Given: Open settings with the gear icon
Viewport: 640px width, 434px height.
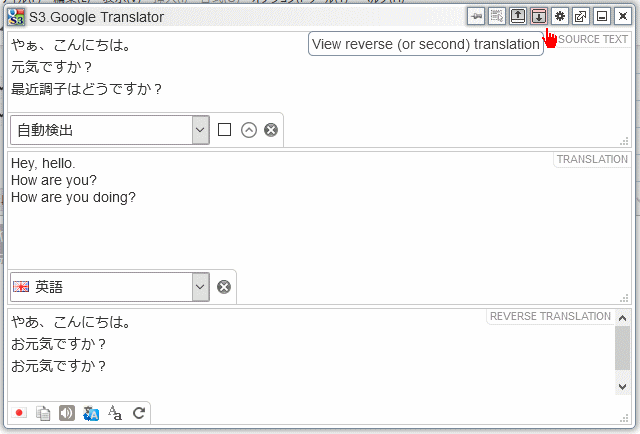Looking at the screenshot, I should tap(560, 16).
